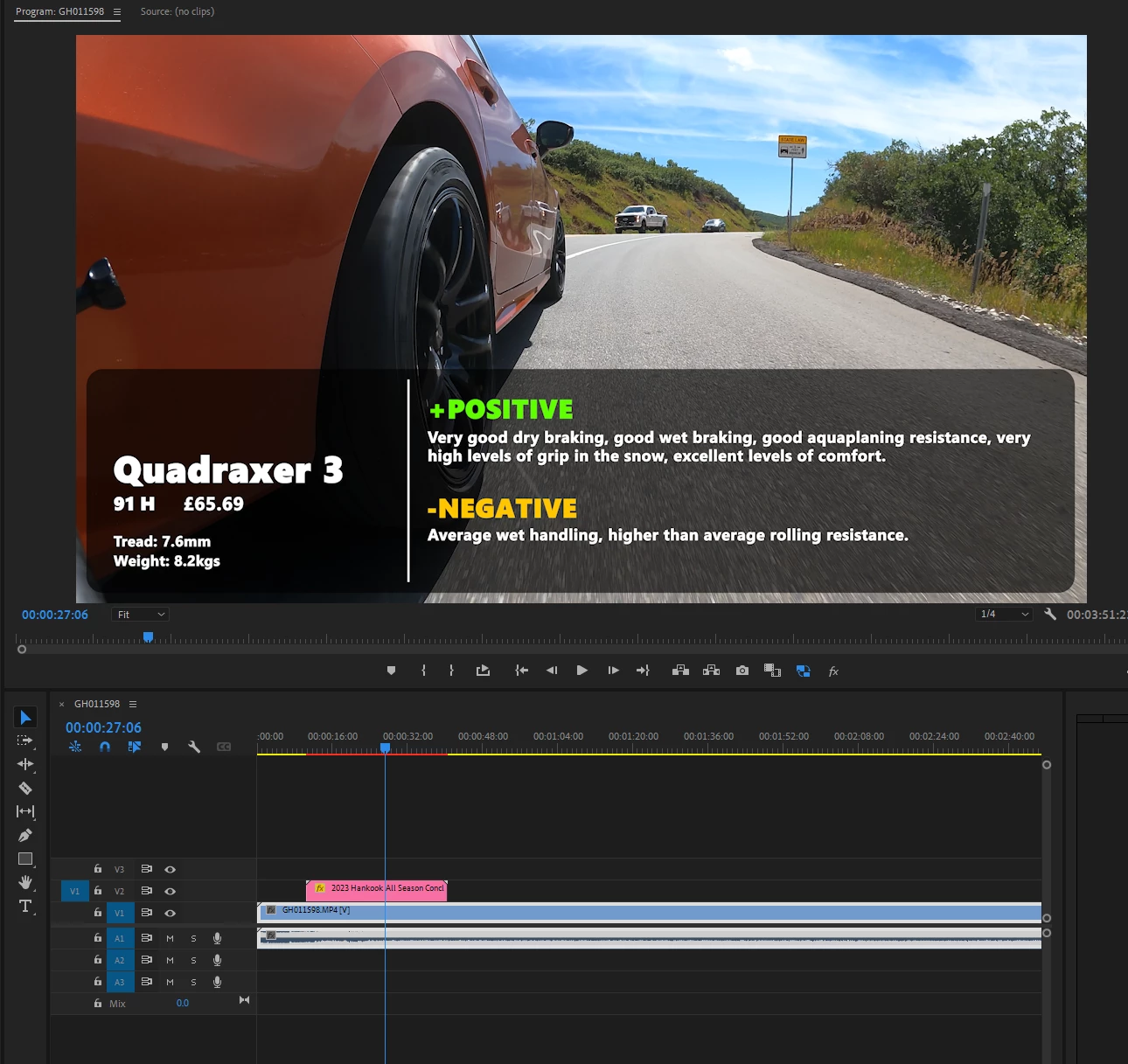
Task: Select the Track Select Forward tool
Action: point(25,741)
